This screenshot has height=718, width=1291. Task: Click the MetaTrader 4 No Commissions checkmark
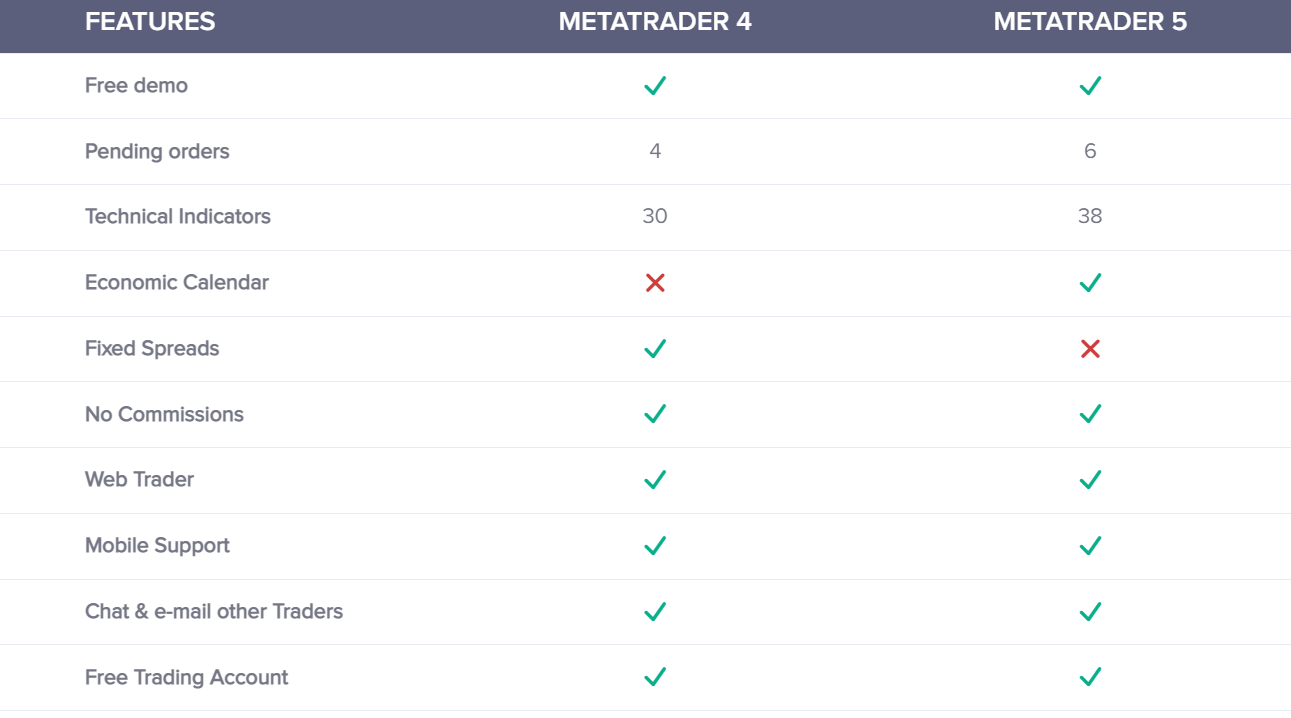[655, 414]
